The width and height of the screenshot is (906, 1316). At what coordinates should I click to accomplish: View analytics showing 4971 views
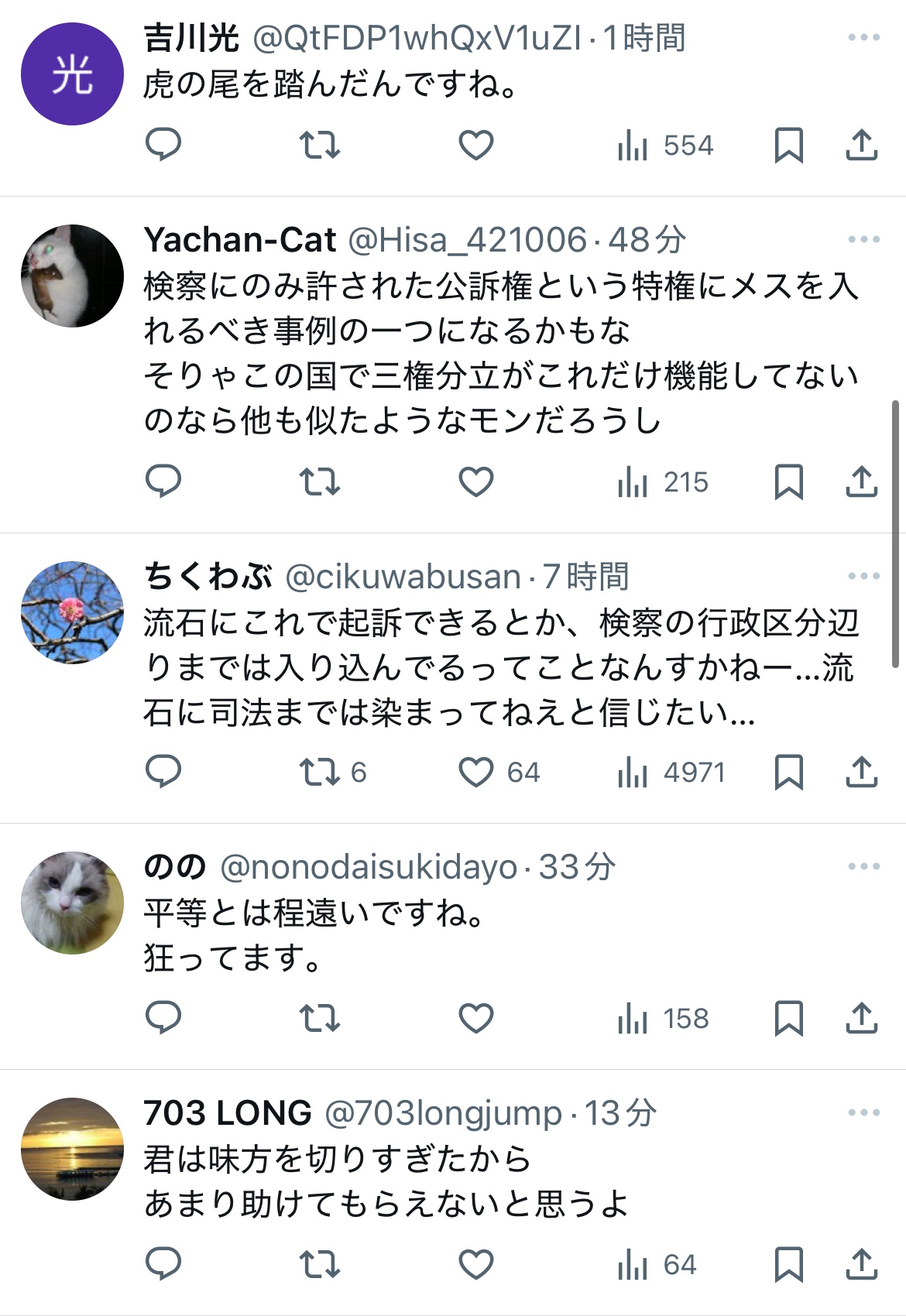pos(671,772)
